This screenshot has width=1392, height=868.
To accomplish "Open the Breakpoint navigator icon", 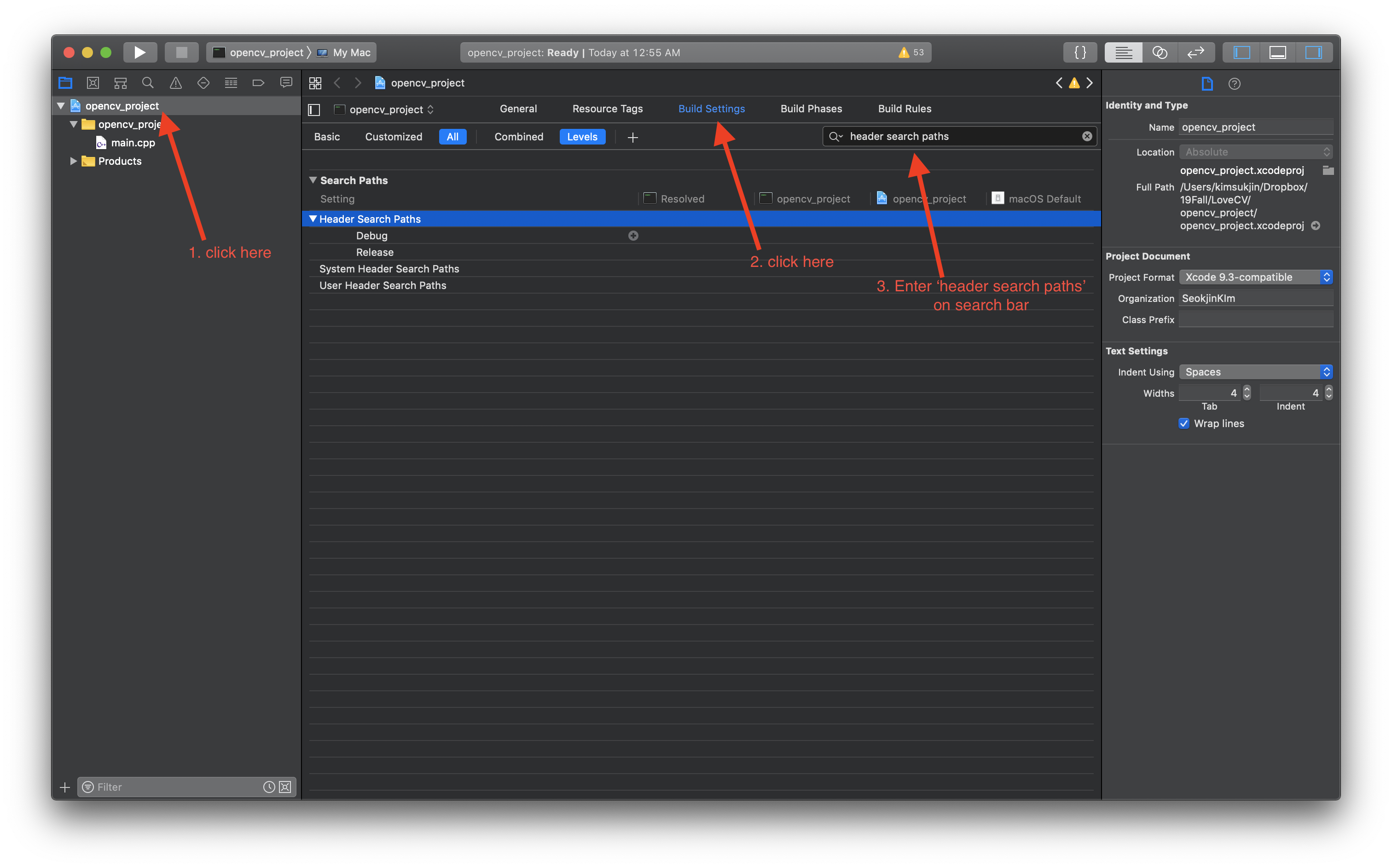I will (258, 83).
